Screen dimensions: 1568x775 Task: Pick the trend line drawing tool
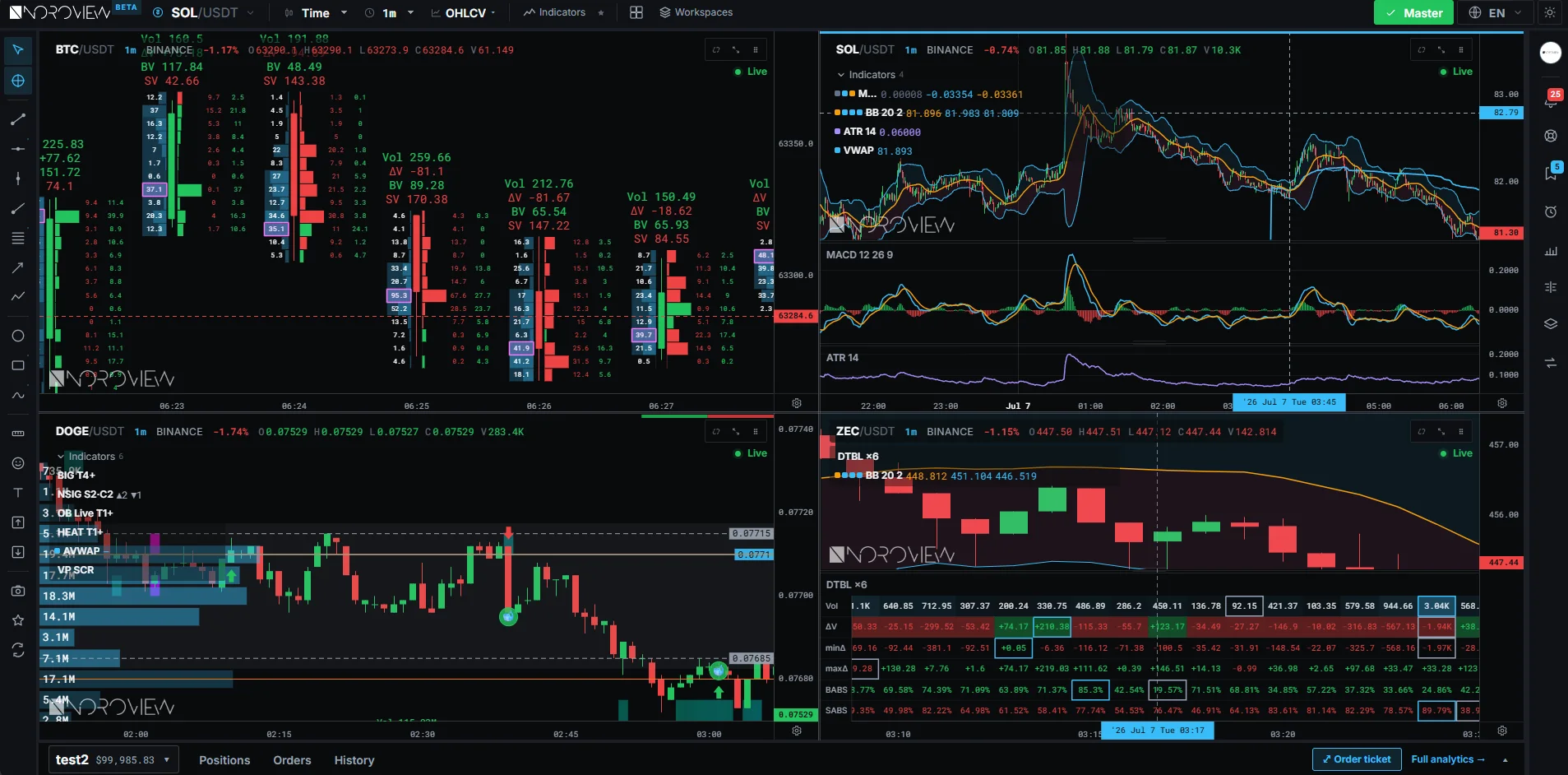point(18,119)
